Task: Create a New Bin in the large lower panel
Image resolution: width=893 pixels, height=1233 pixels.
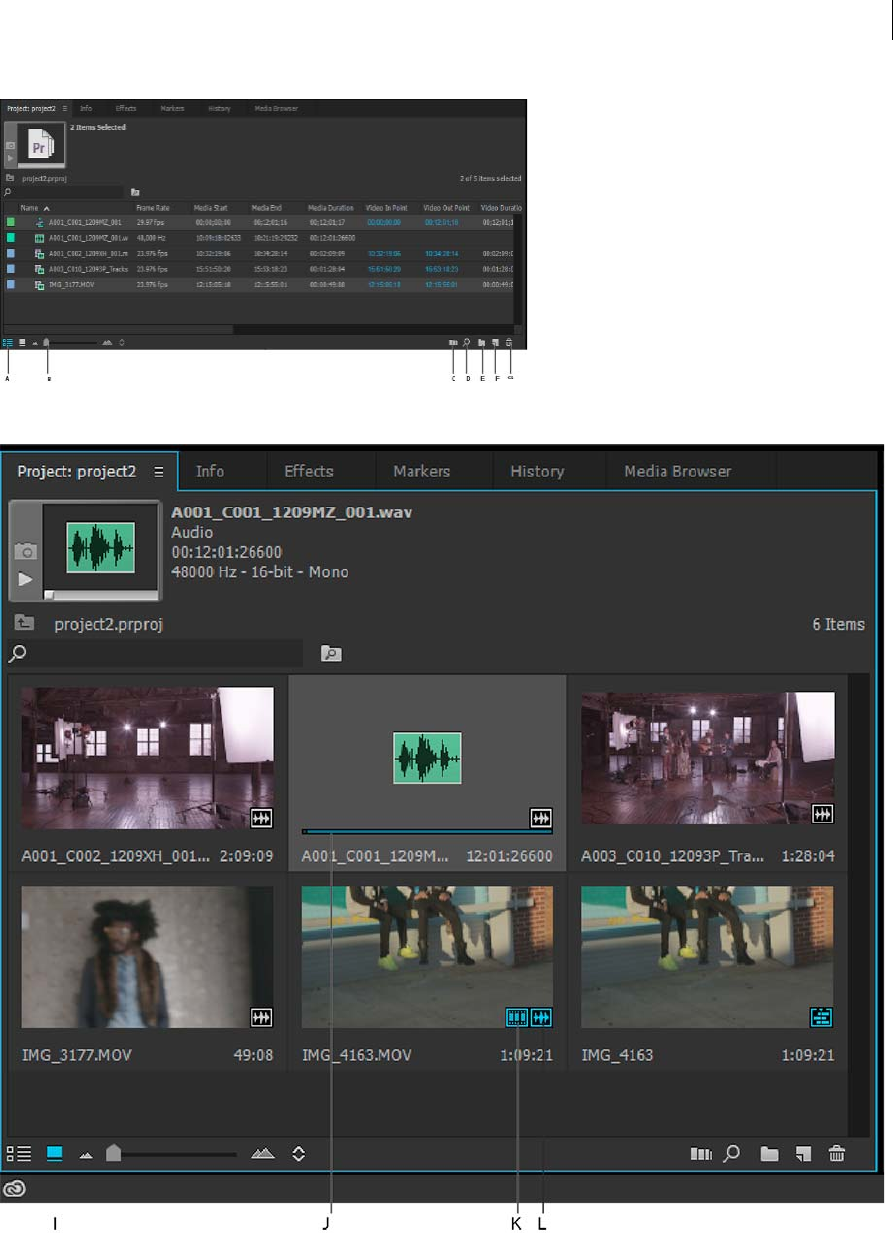Action: (769, 1154)
